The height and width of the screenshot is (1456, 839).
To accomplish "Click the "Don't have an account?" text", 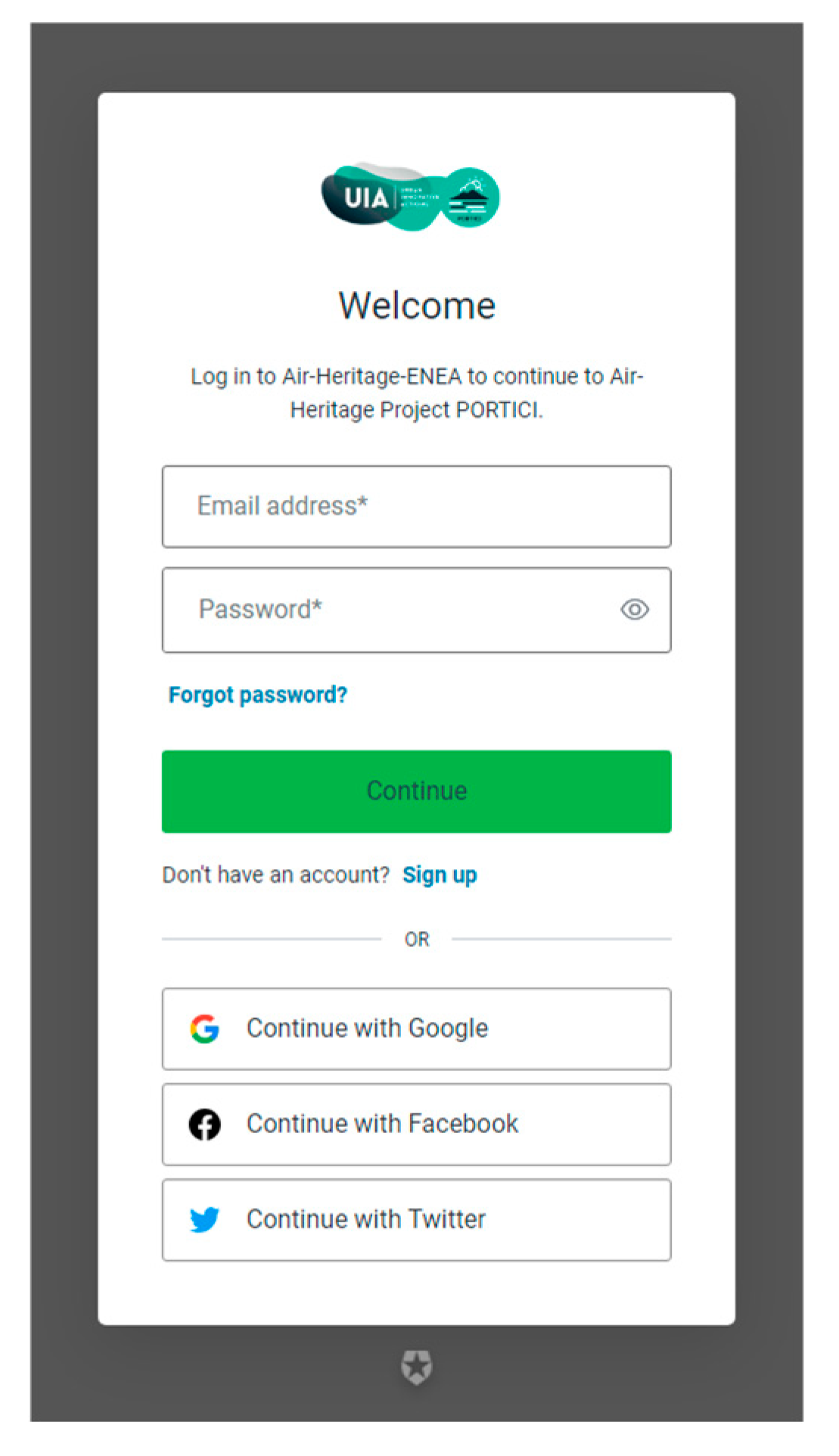I will 275,875.
